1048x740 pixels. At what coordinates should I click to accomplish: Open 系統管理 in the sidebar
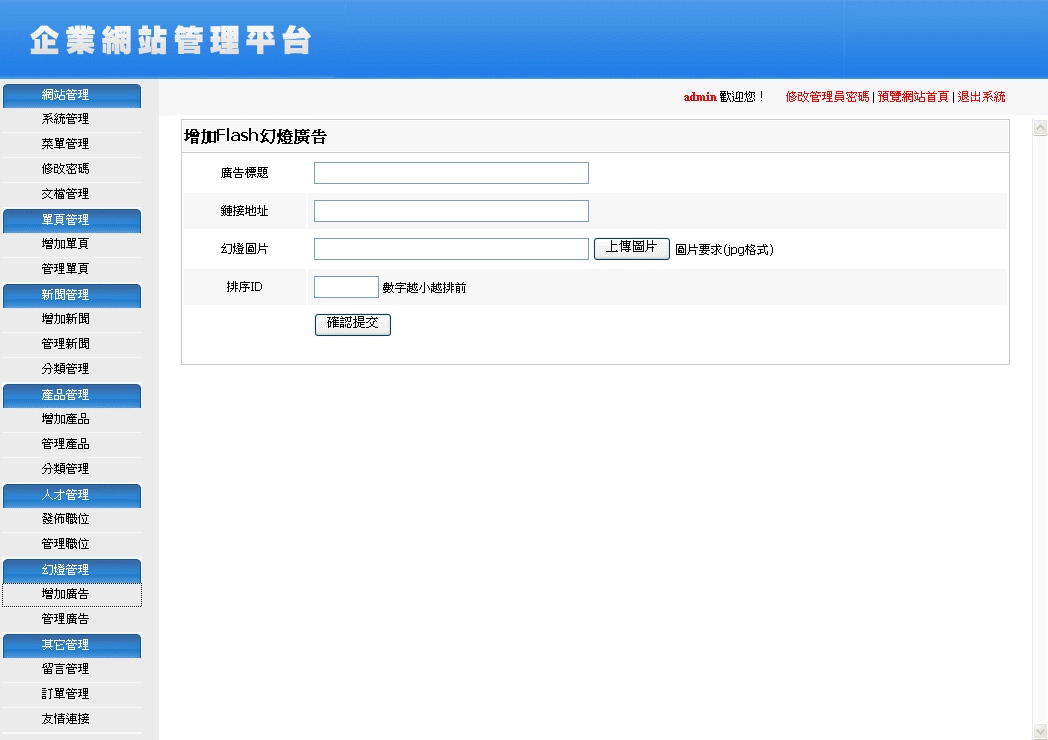[65, 119]
